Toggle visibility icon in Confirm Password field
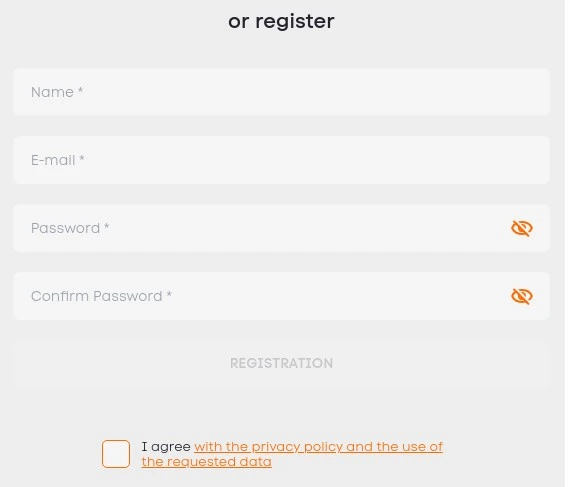This screenshot has height=487, width=570. click(x=522, y=296)
